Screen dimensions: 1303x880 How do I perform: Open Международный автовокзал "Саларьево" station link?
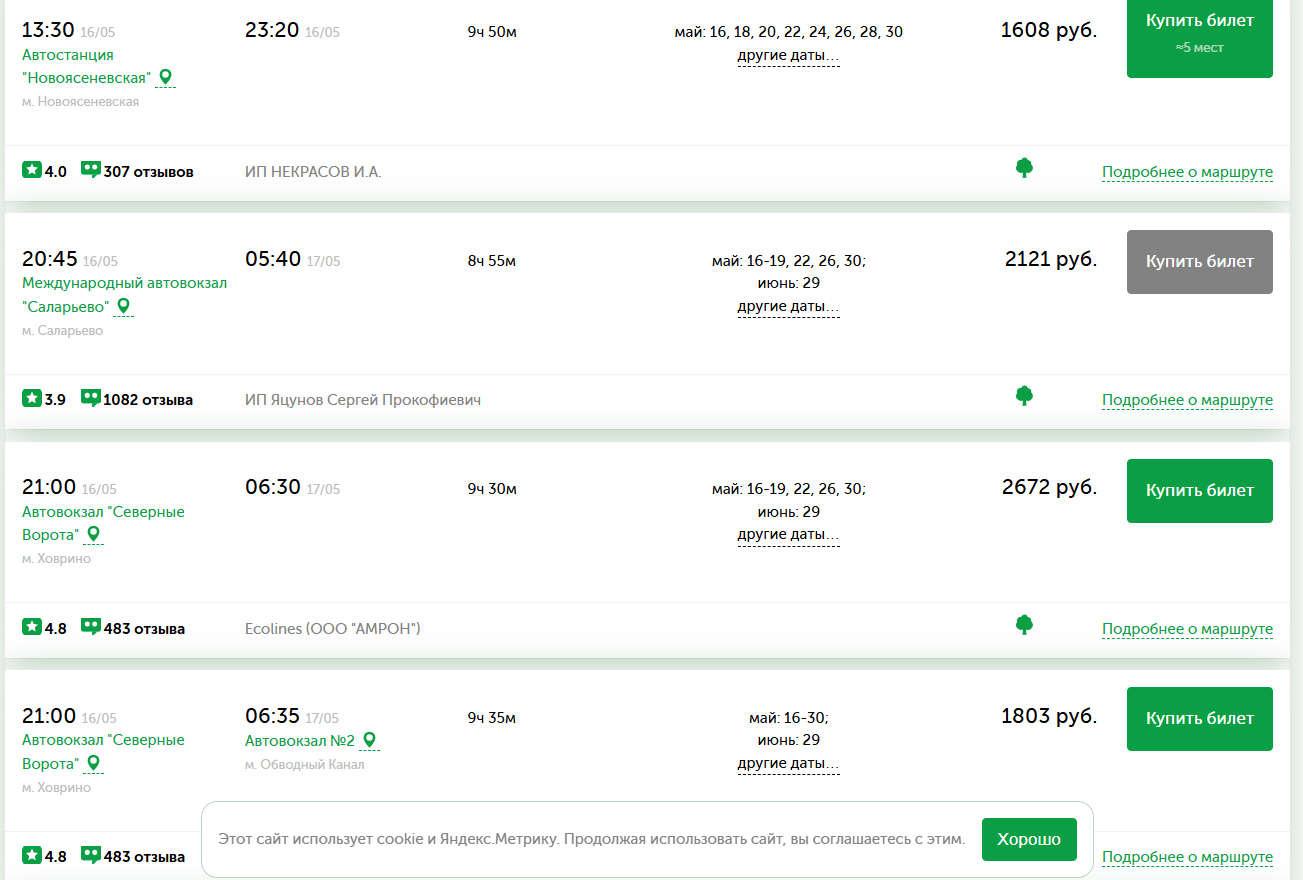(124, 295)
